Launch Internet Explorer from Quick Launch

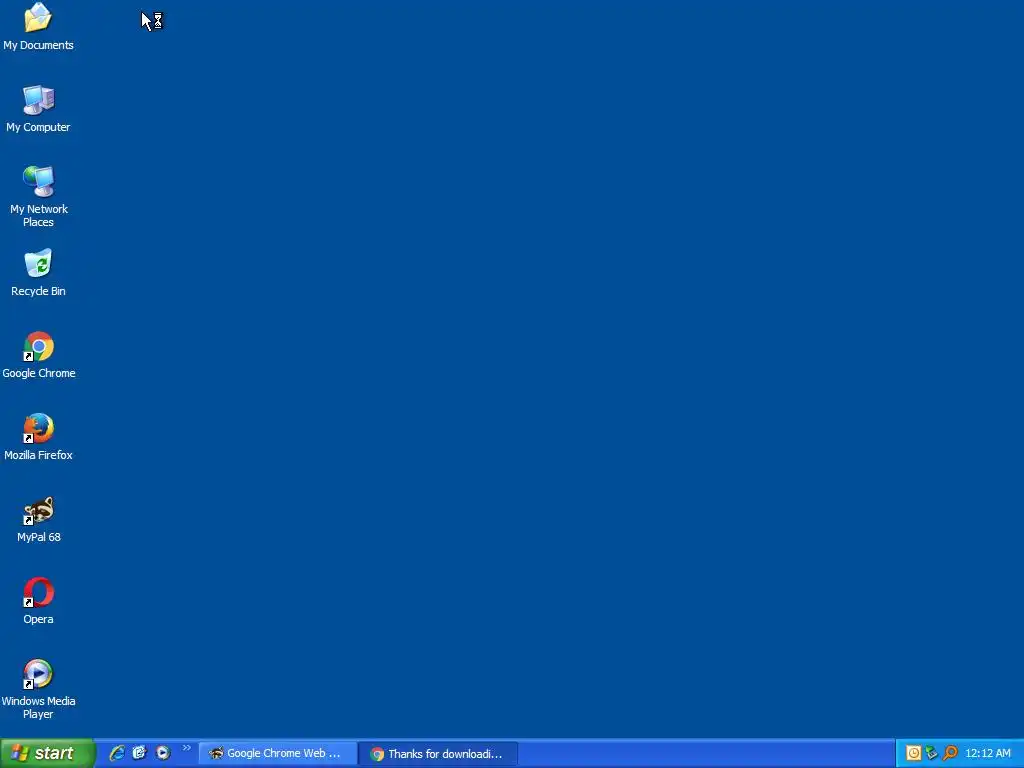click(x=117, y=753)
